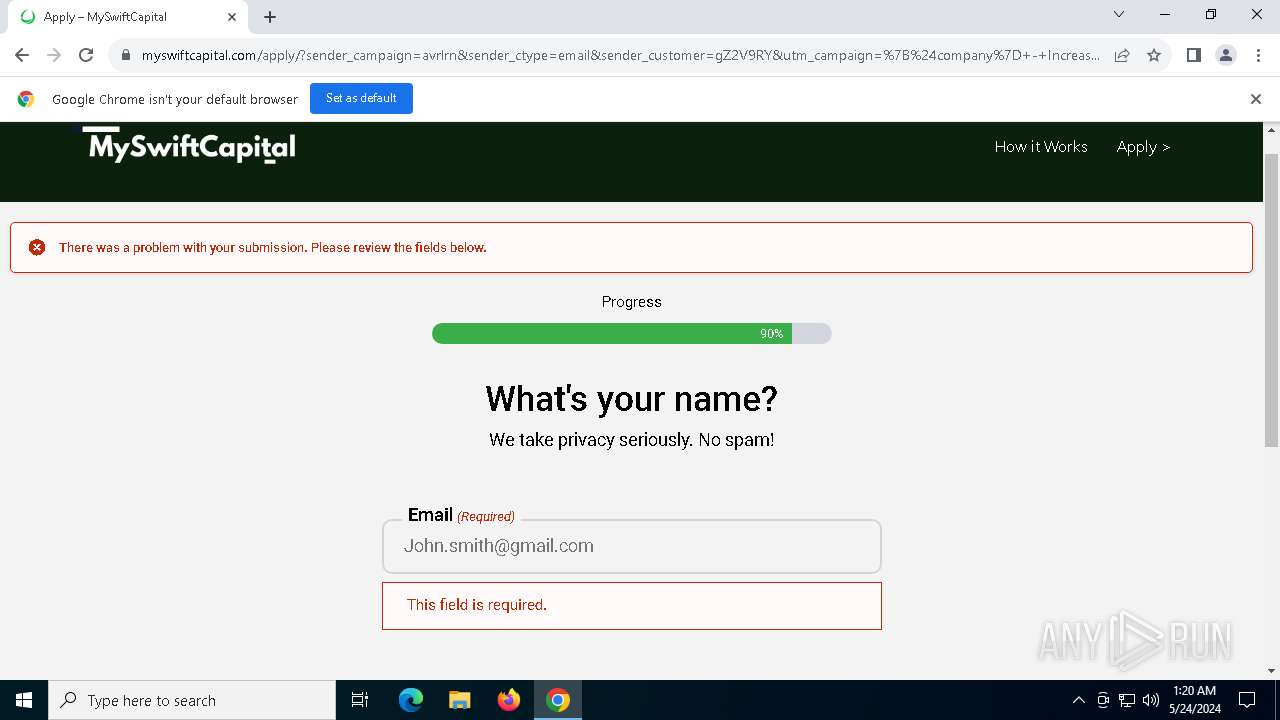Expand the tab search dropdown
Screen dimensions: 1280x720
(1119, 15)
